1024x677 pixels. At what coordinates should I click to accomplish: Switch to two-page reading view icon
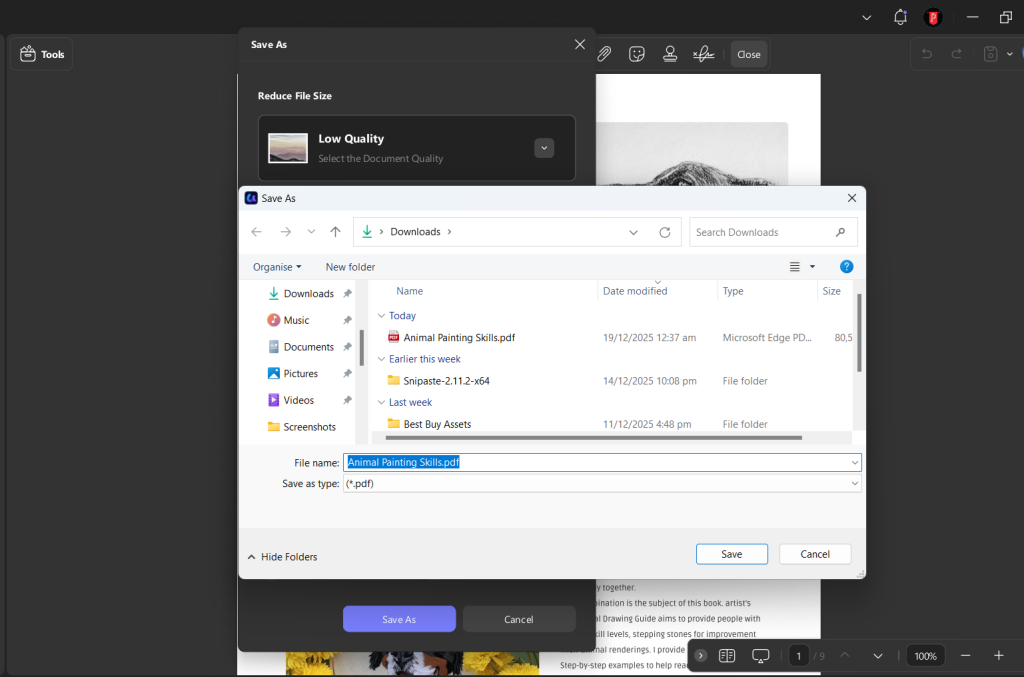(727, 656)
